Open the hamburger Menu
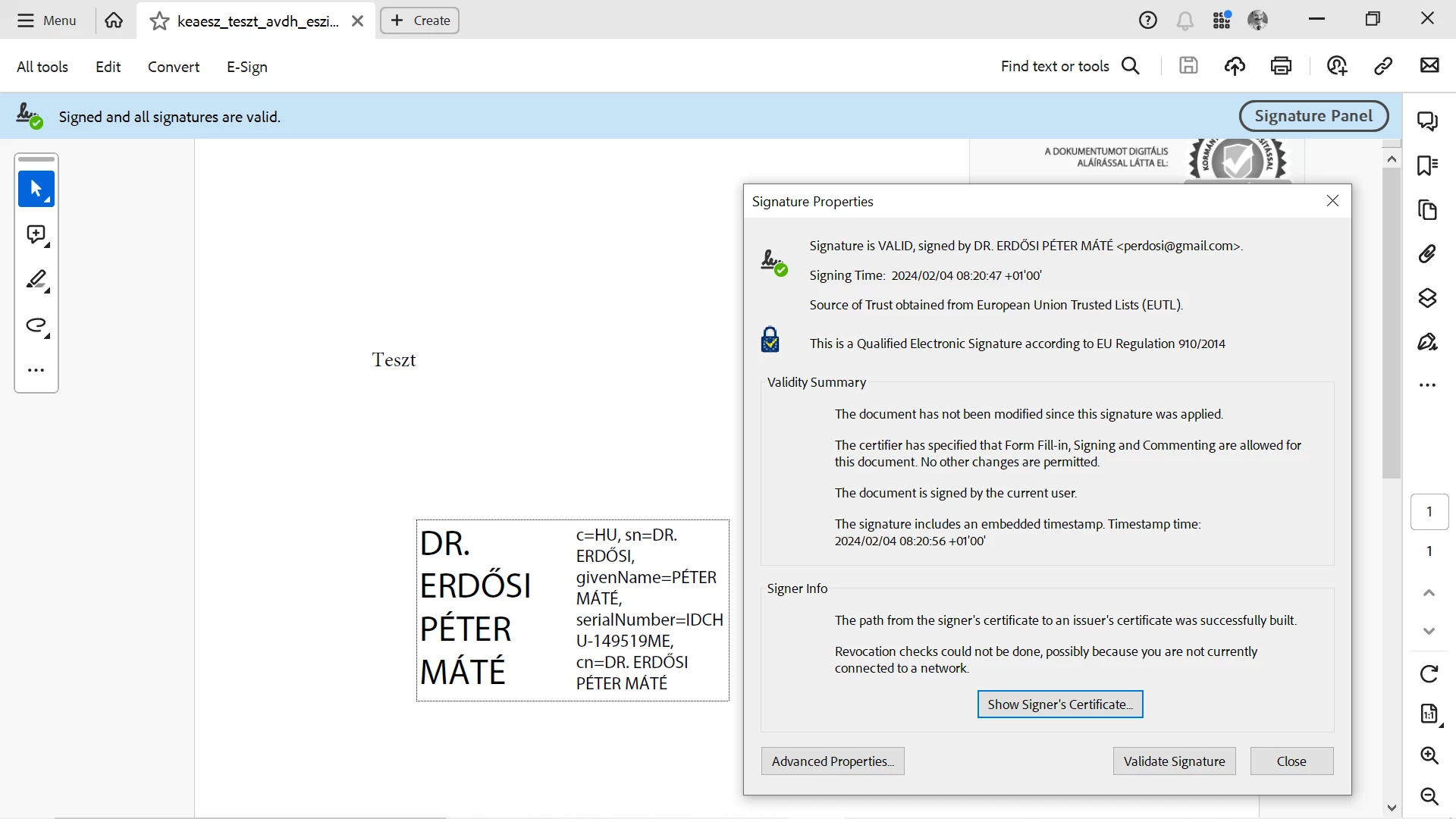The width and height of the screenshot is (1456, 819). [x=47, y=20]
